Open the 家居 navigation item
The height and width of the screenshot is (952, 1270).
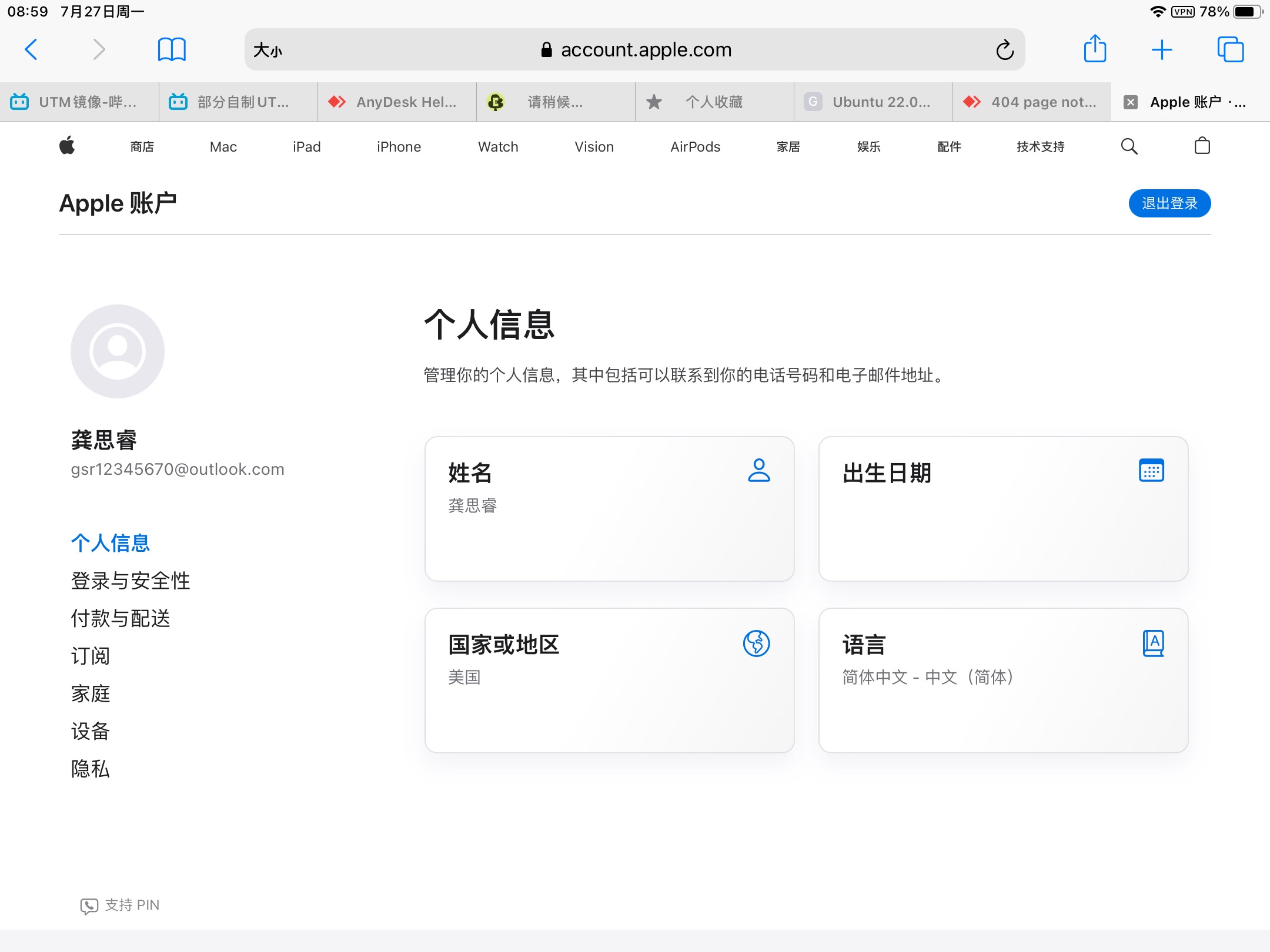click(788, 147)
